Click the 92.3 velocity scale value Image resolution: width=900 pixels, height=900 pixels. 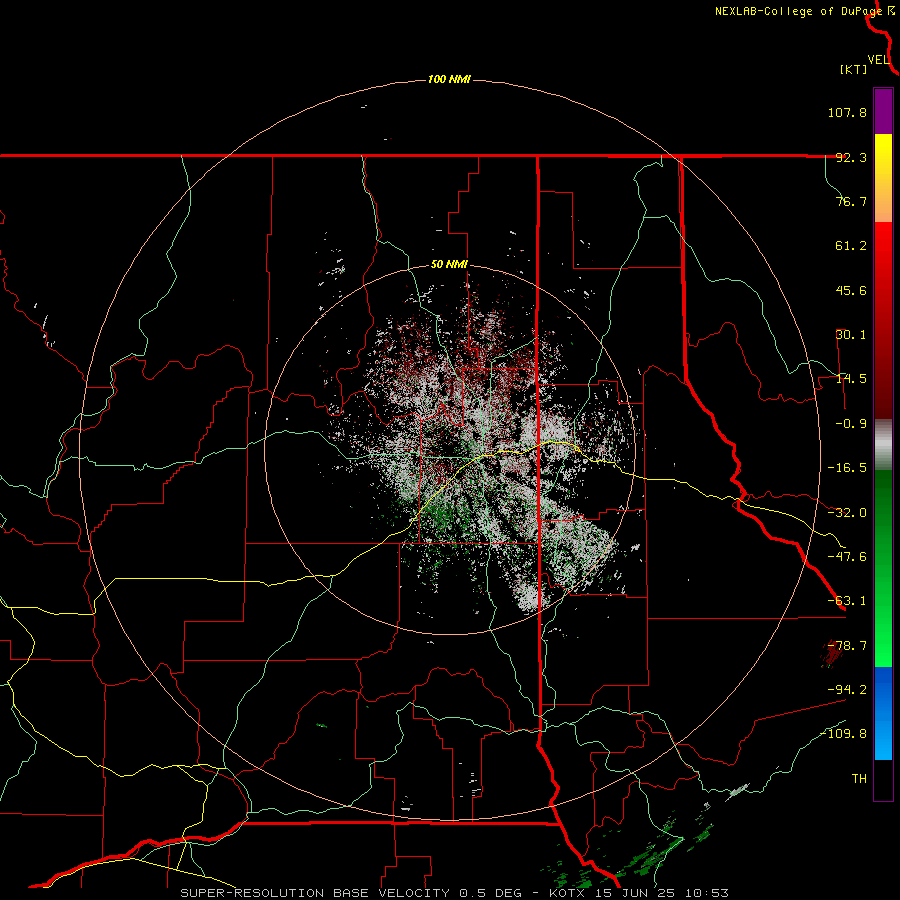pos(851,157)
